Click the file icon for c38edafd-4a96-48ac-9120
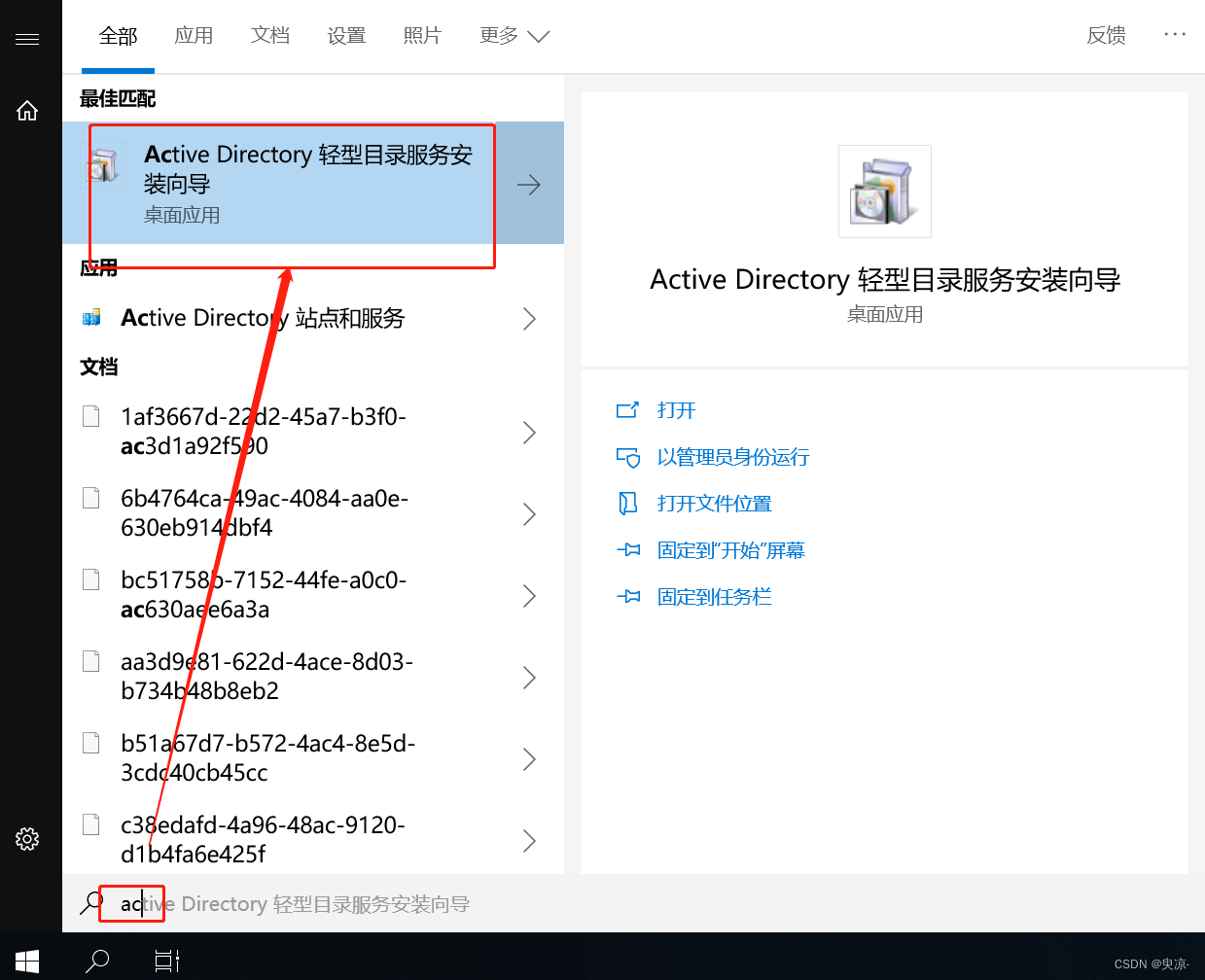Screen dimensions: 1205x980 click(x=91, y=824)
